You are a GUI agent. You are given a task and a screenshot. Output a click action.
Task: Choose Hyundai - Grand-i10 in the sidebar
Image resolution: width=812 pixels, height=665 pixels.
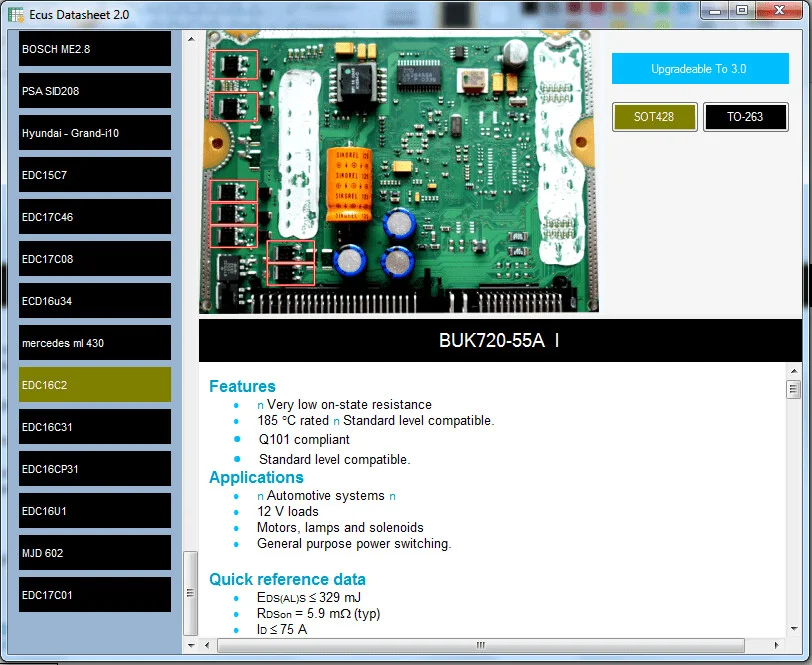point(95,133)
